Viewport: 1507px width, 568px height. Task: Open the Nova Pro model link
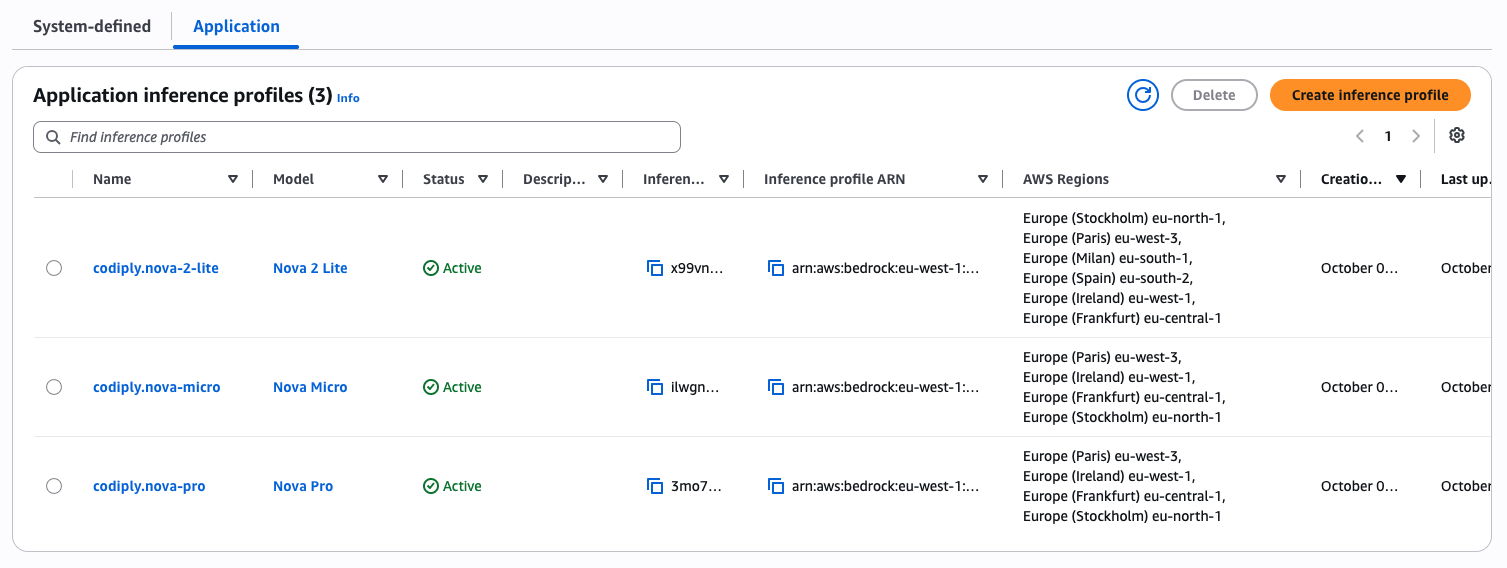[303, 486]
